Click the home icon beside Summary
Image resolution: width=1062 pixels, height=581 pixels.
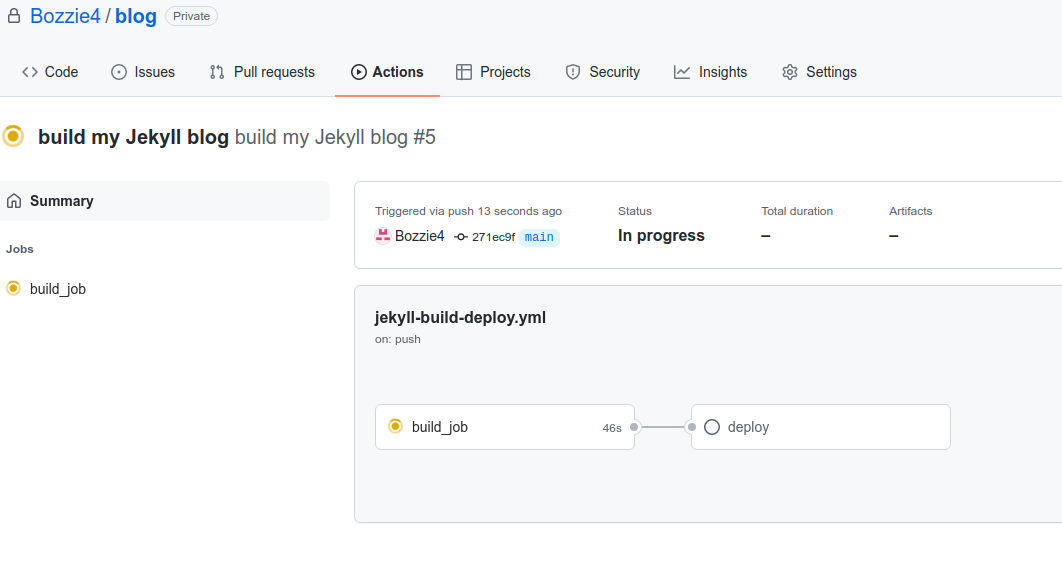pos(14,201)
